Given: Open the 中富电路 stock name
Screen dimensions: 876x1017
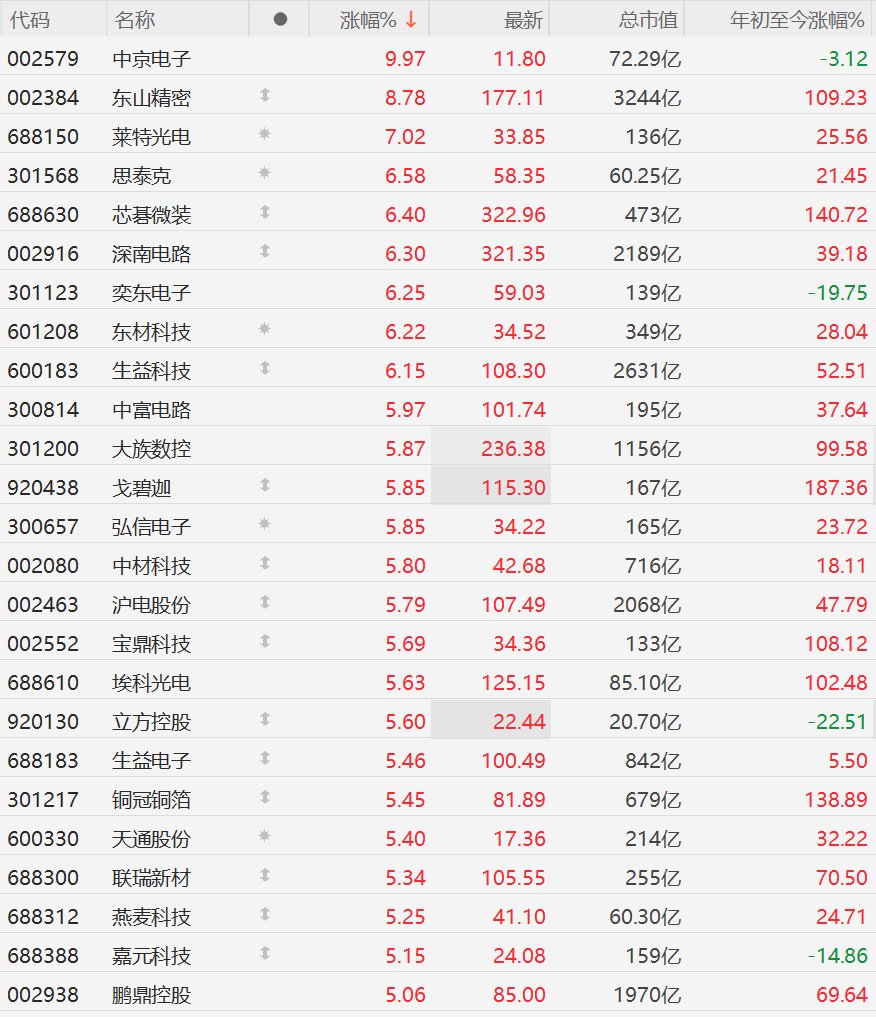Looking at the screenshot, I should click(x=151, y=410).
